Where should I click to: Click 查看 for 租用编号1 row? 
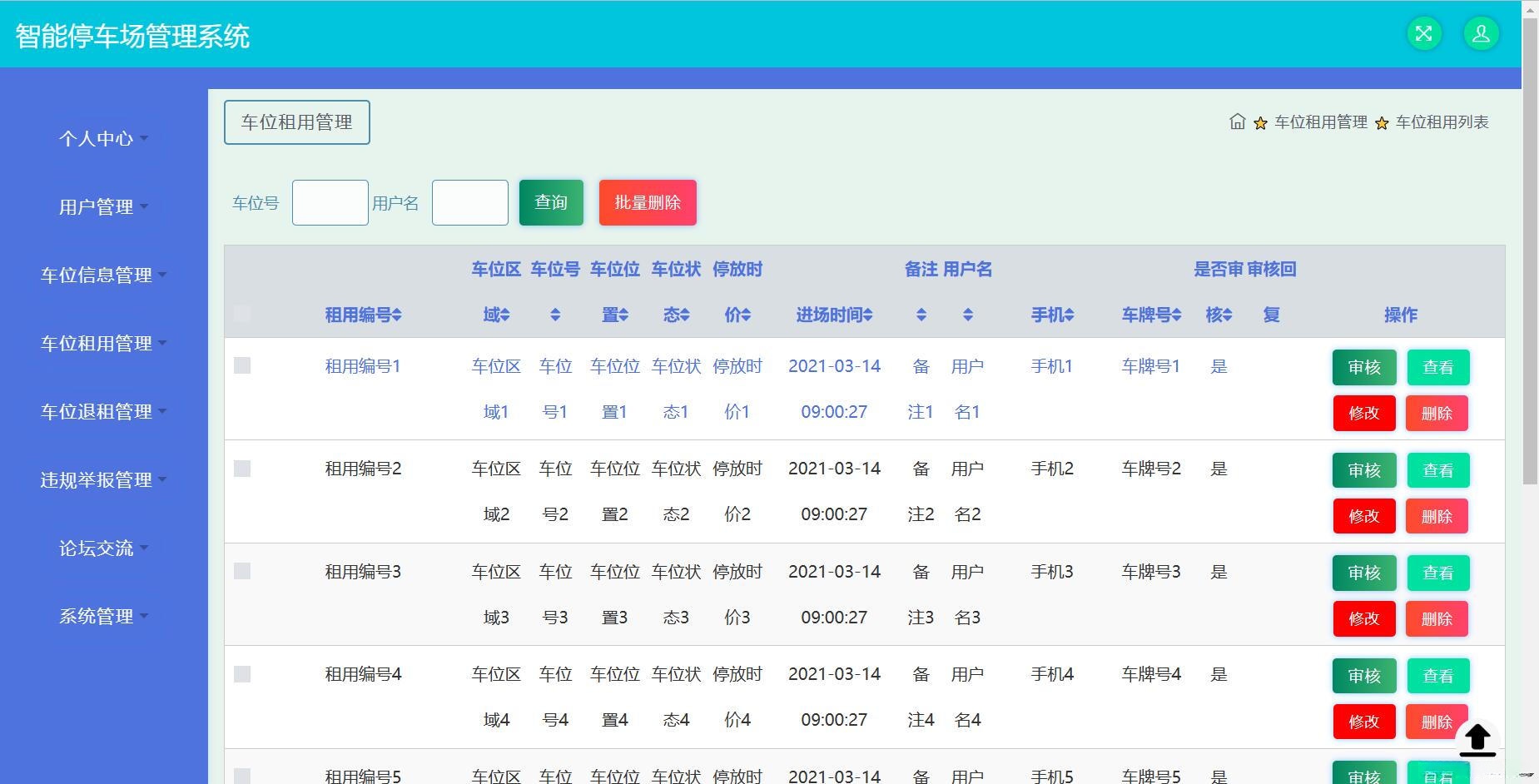[x=1438, y=367]
